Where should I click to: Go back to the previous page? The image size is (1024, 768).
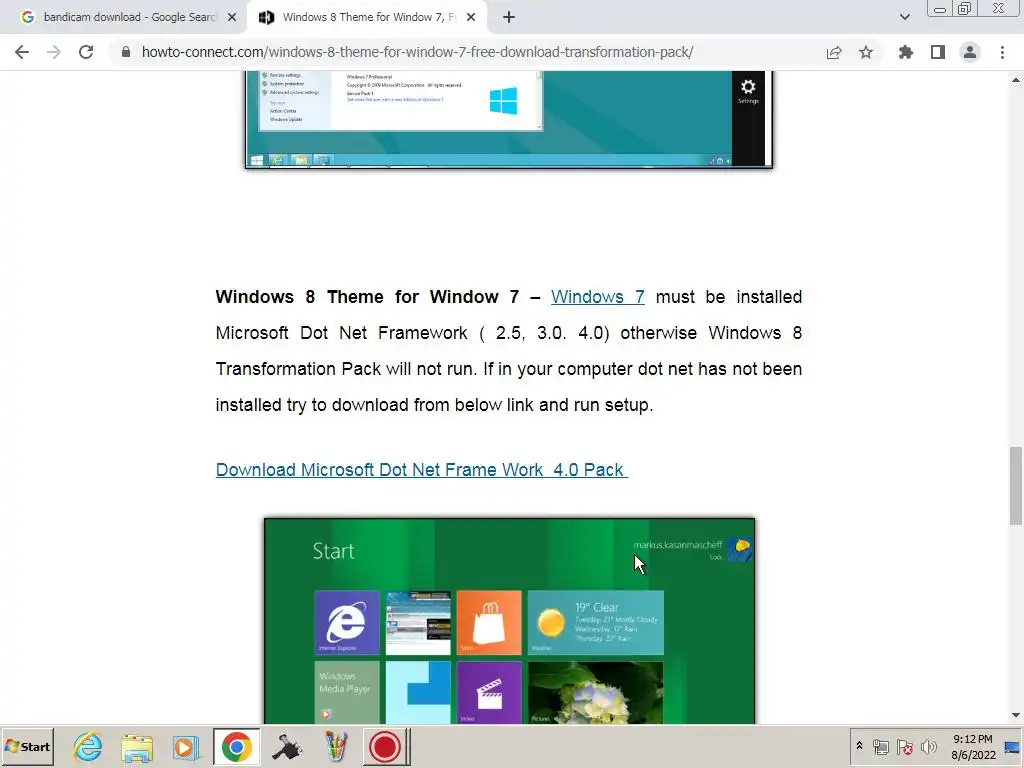(x=22, y=52)
